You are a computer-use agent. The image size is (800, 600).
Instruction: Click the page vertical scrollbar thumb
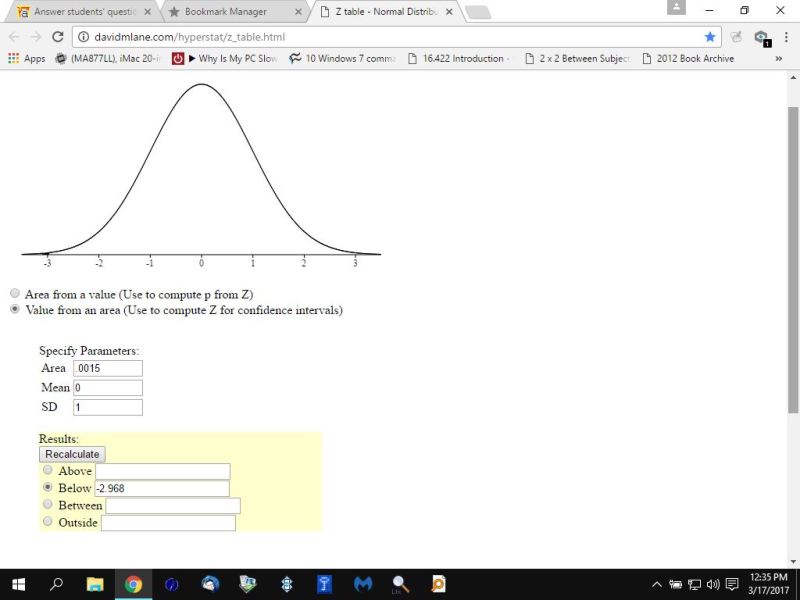(x=793, y=259)
